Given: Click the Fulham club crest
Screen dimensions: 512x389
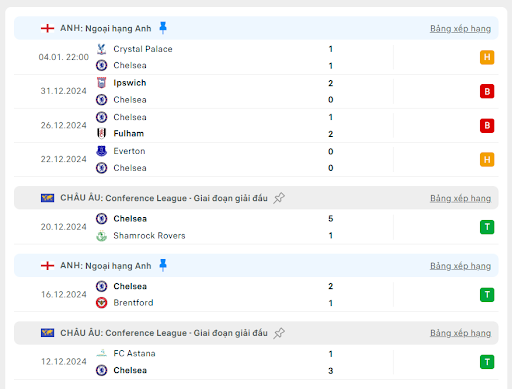Looking at the screenshot, I should click(x=101, y=133).
